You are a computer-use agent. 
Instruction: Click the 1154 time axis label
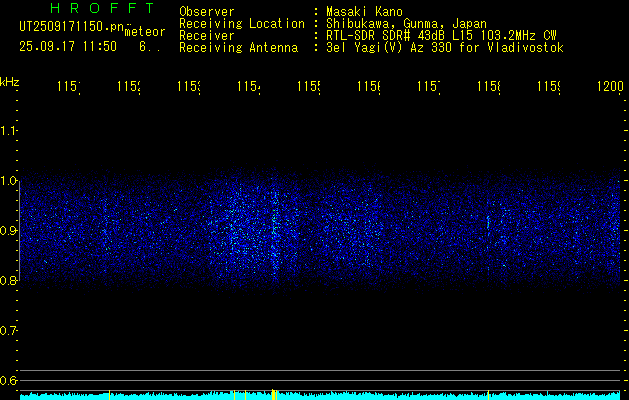click(249, 86)
